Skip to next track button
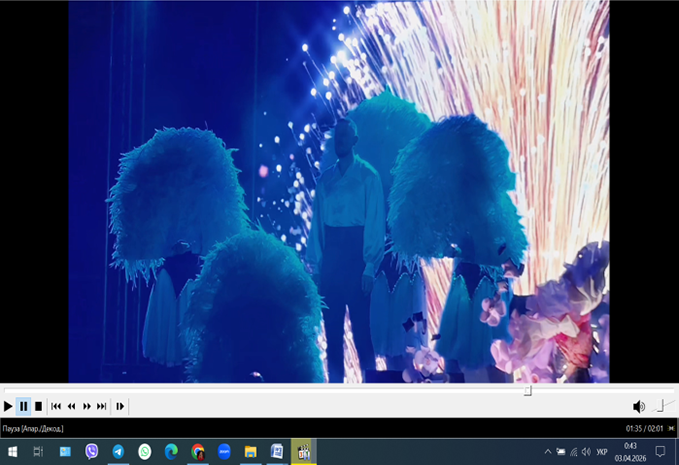This screenshot has height=465, width=679. [102, 406]
